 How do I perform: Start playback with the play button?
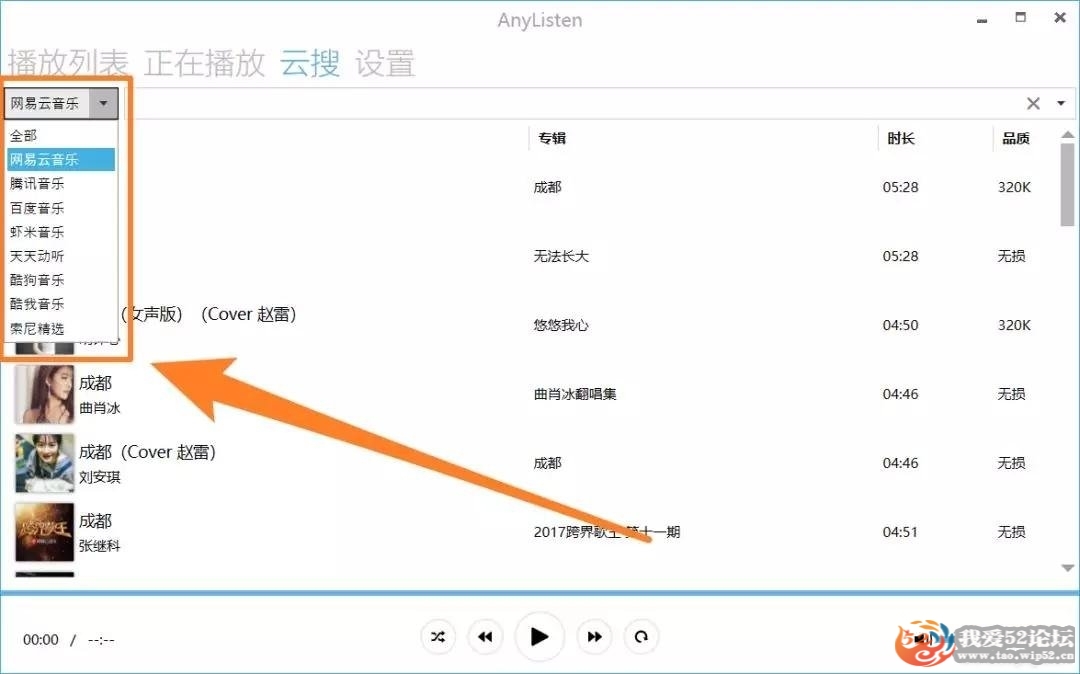(x=539, y=637)
